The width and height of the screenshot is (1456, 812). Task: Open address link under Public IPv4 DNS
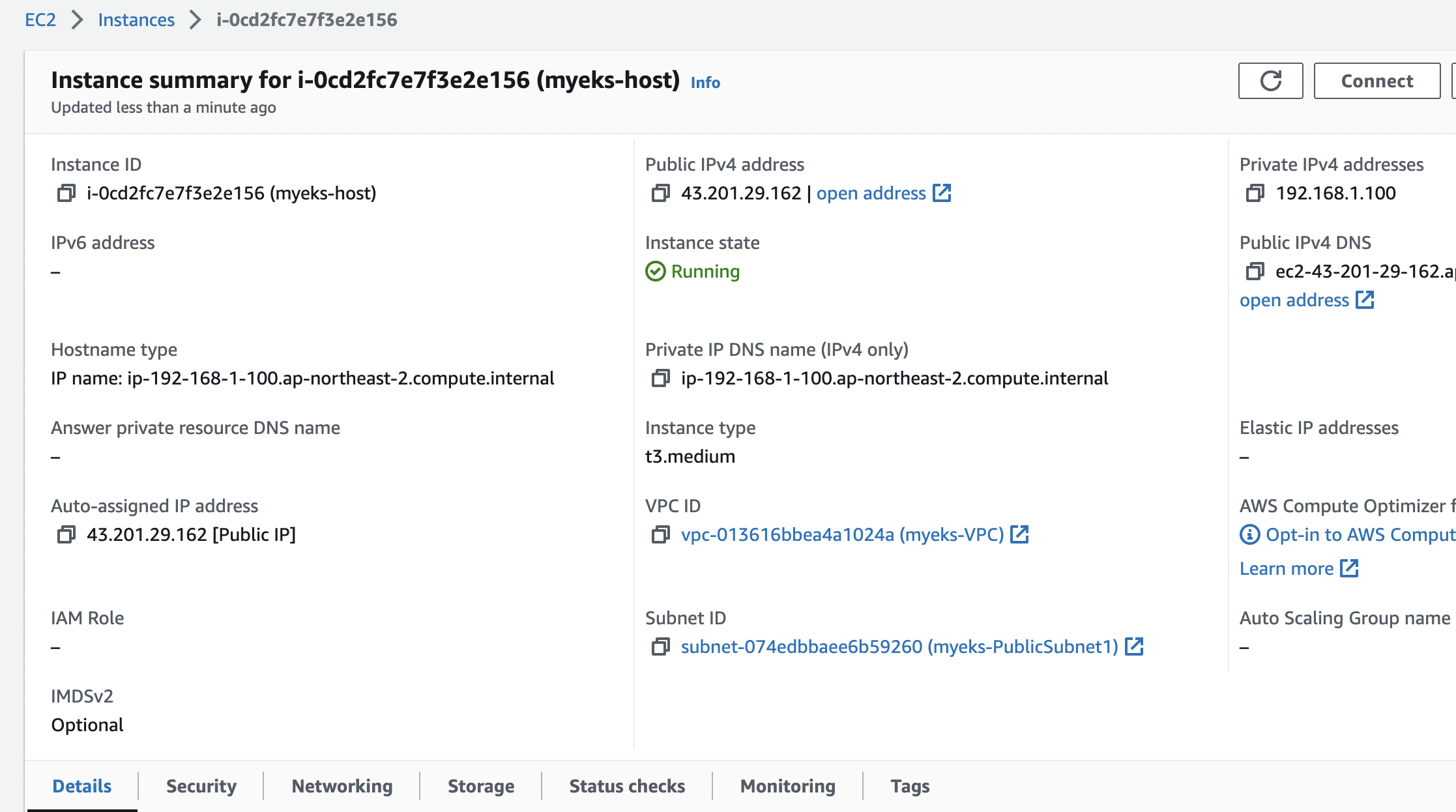tap(1307, 300)
